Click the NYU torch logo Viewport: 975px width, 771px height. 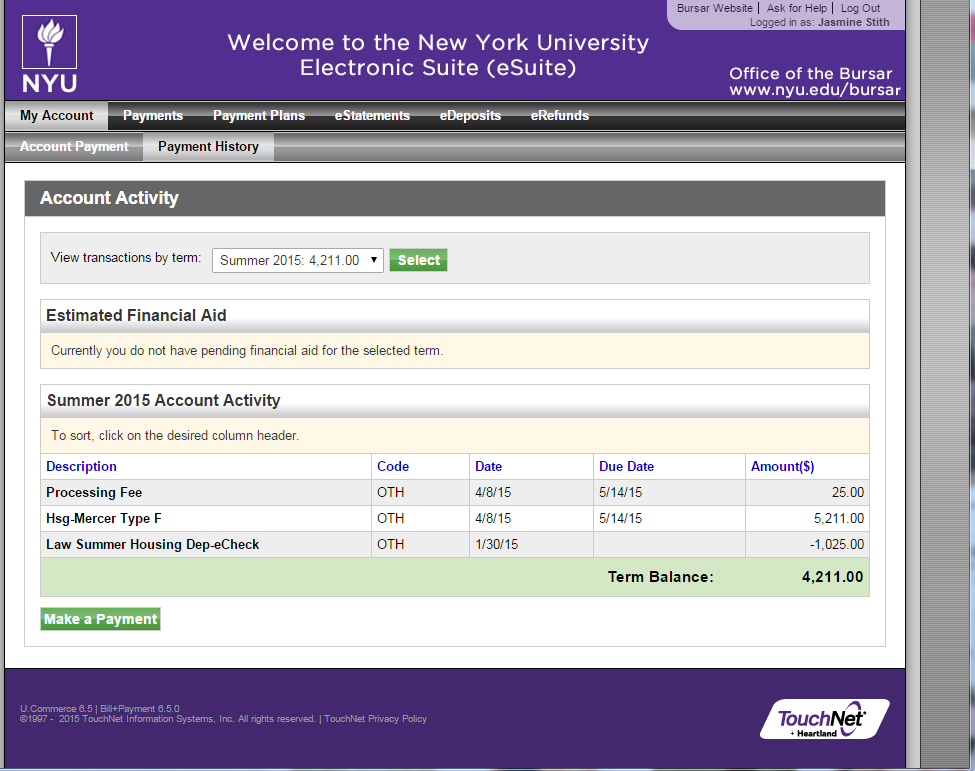coord(49,56)
